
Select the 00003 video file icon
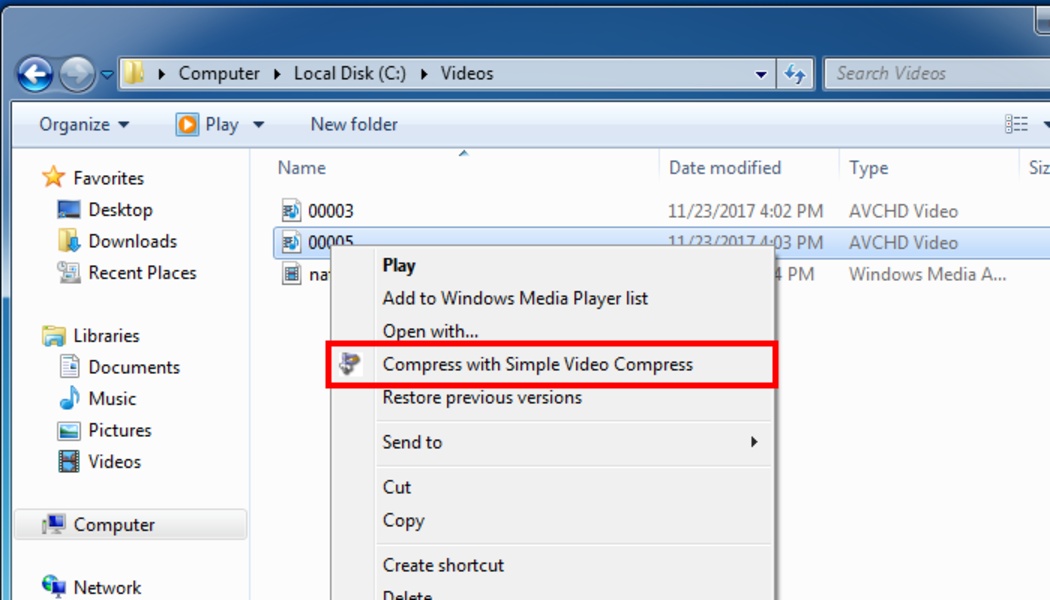[x=291, y=211]
